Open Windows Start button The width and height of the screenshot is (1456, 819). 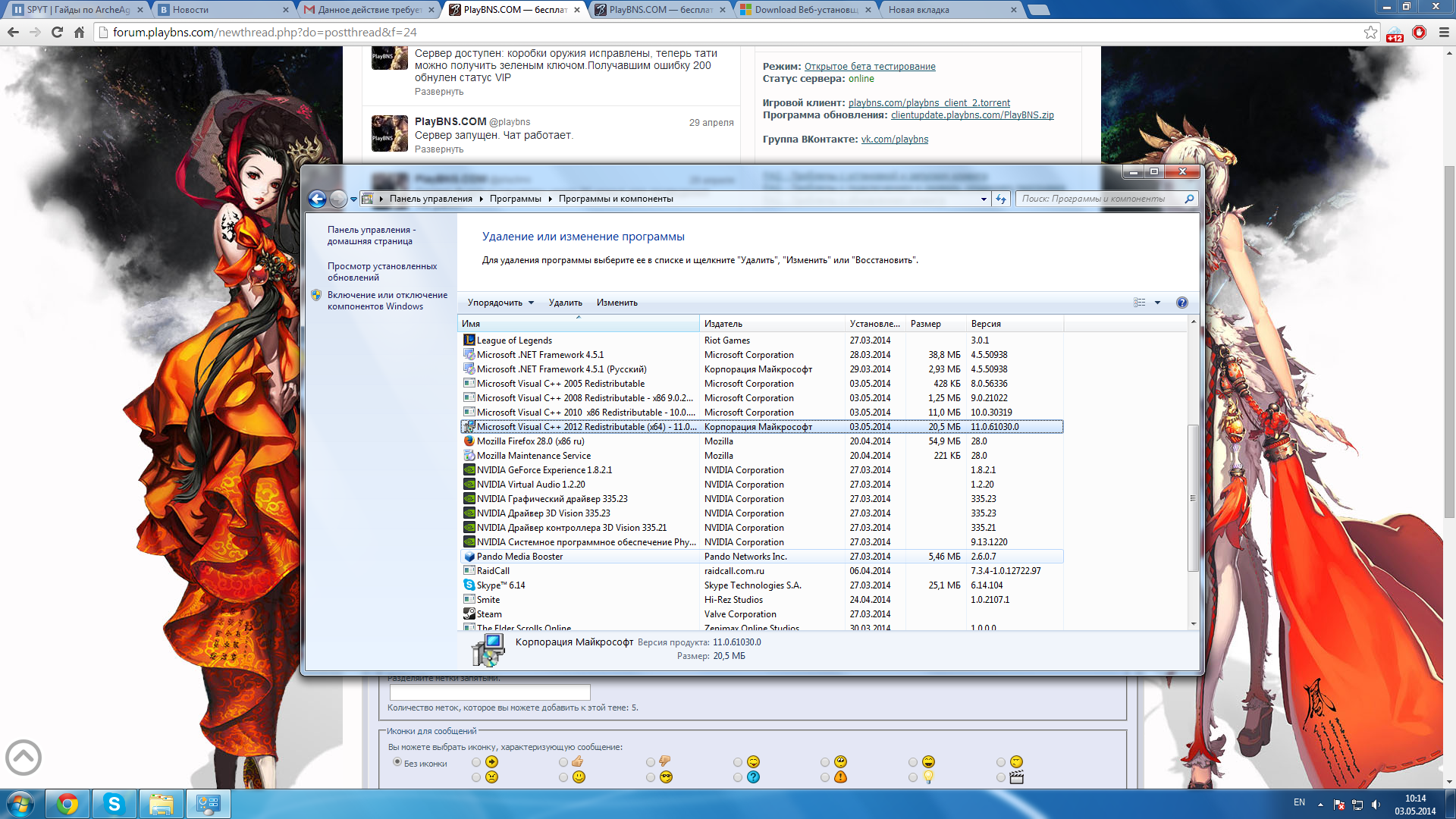tap(20, 804)
